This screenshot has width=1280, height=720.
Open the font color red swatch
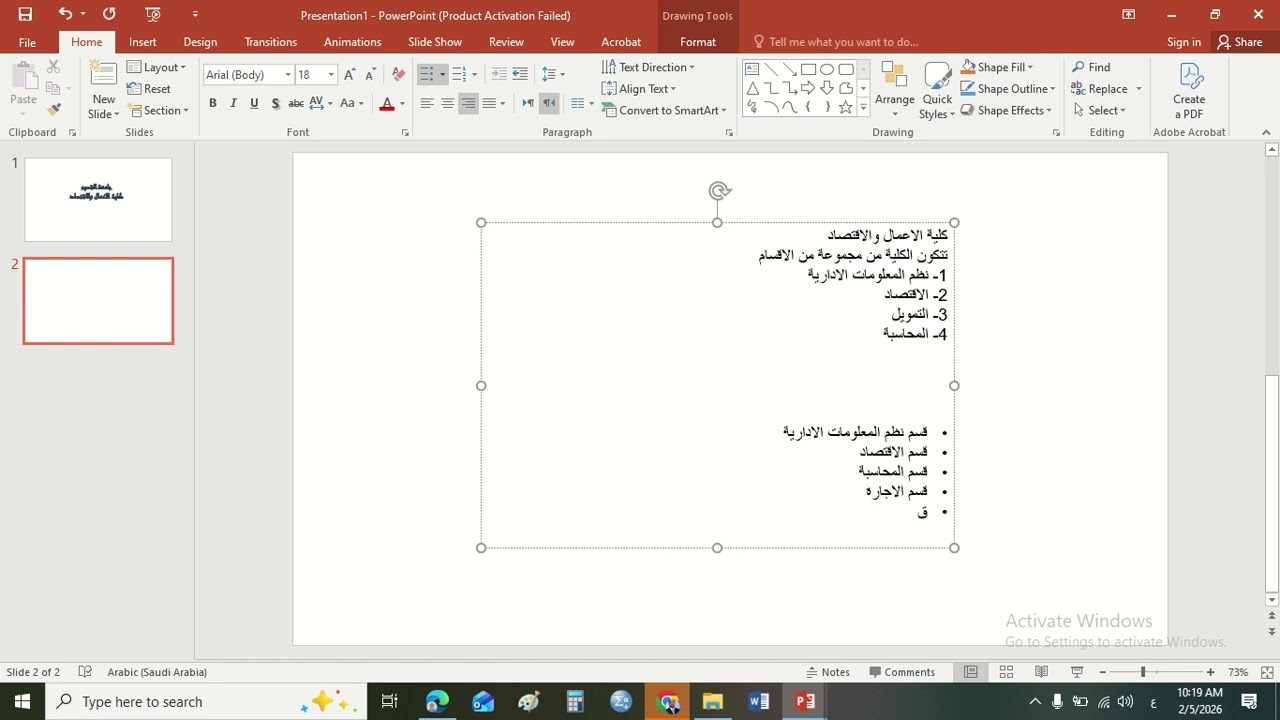click(x=387, y=103)
